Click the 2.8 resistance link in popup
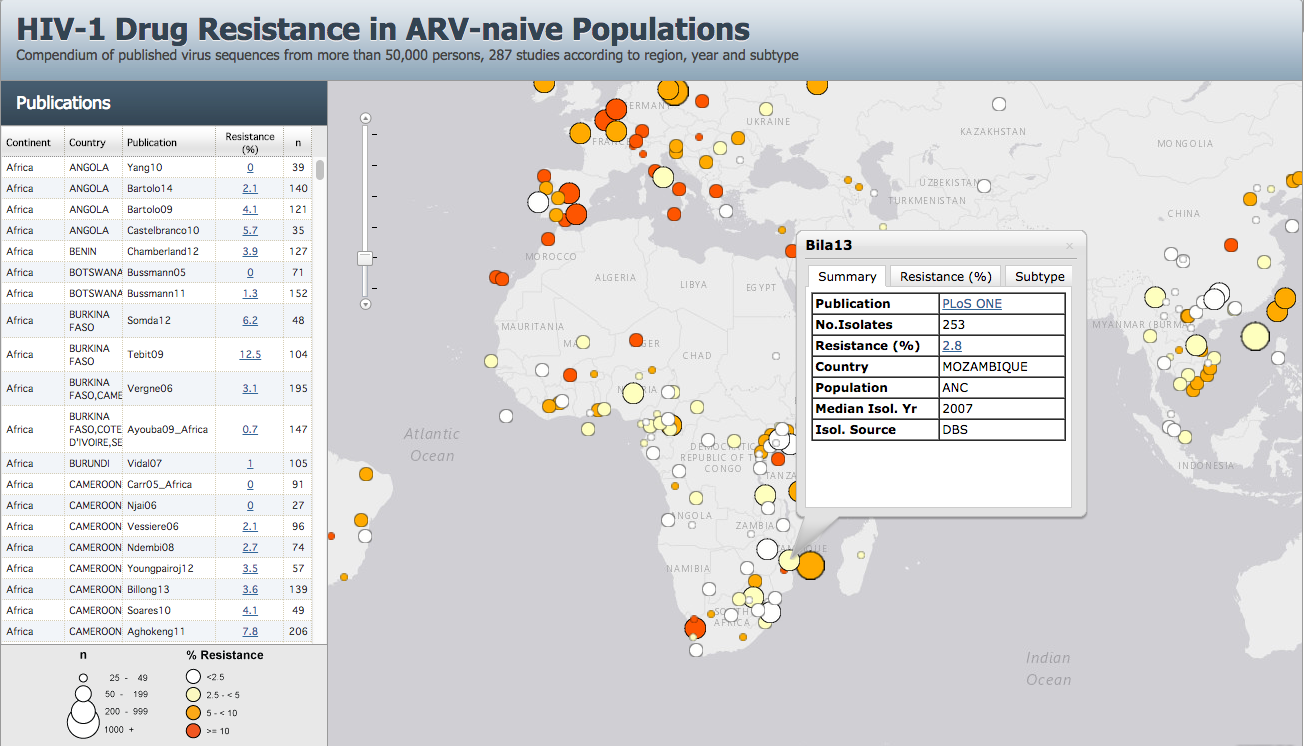Viewport: 1304px width, 746px height. click(951, 346)
